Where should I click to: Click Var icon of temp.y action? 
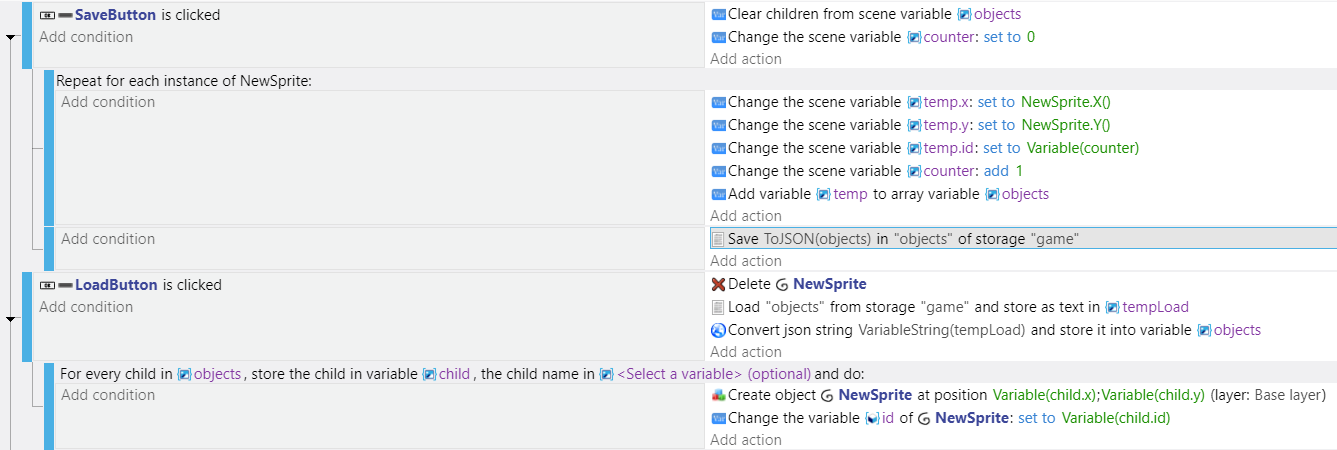click(718, 125)
